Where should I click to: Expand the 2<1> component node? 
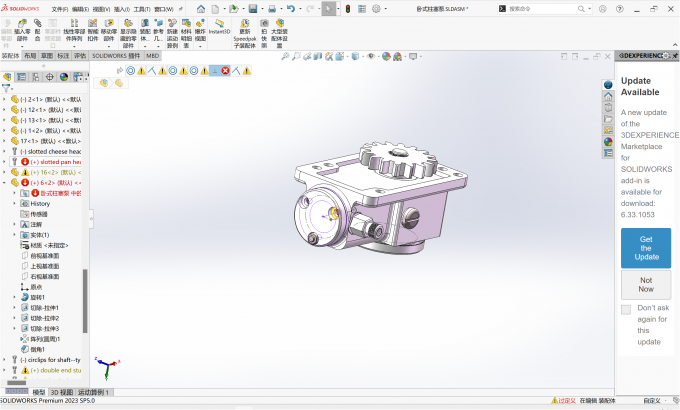(4, 99)
